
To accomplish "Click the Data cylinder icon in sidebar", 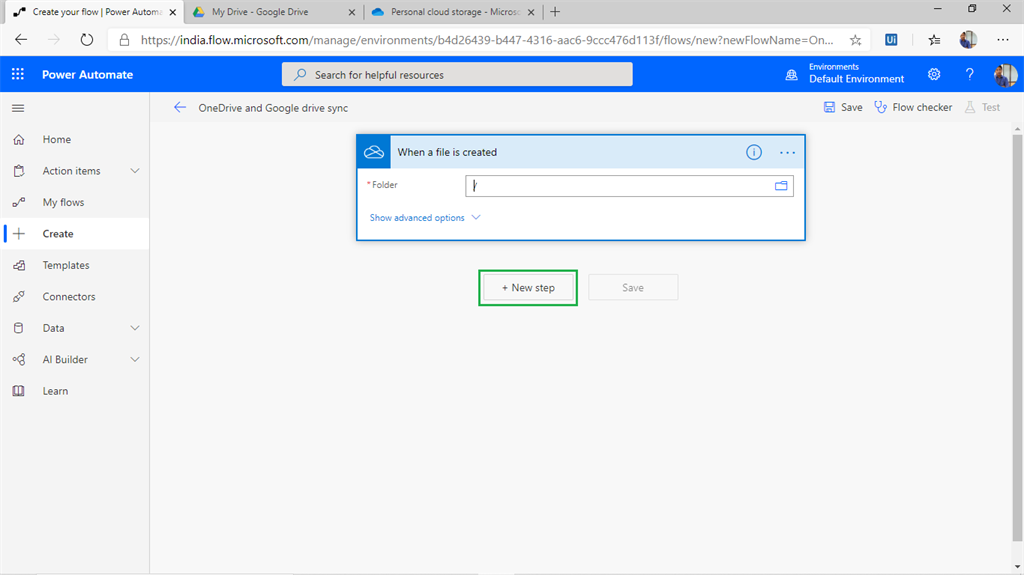I will [x=19, y=328].
